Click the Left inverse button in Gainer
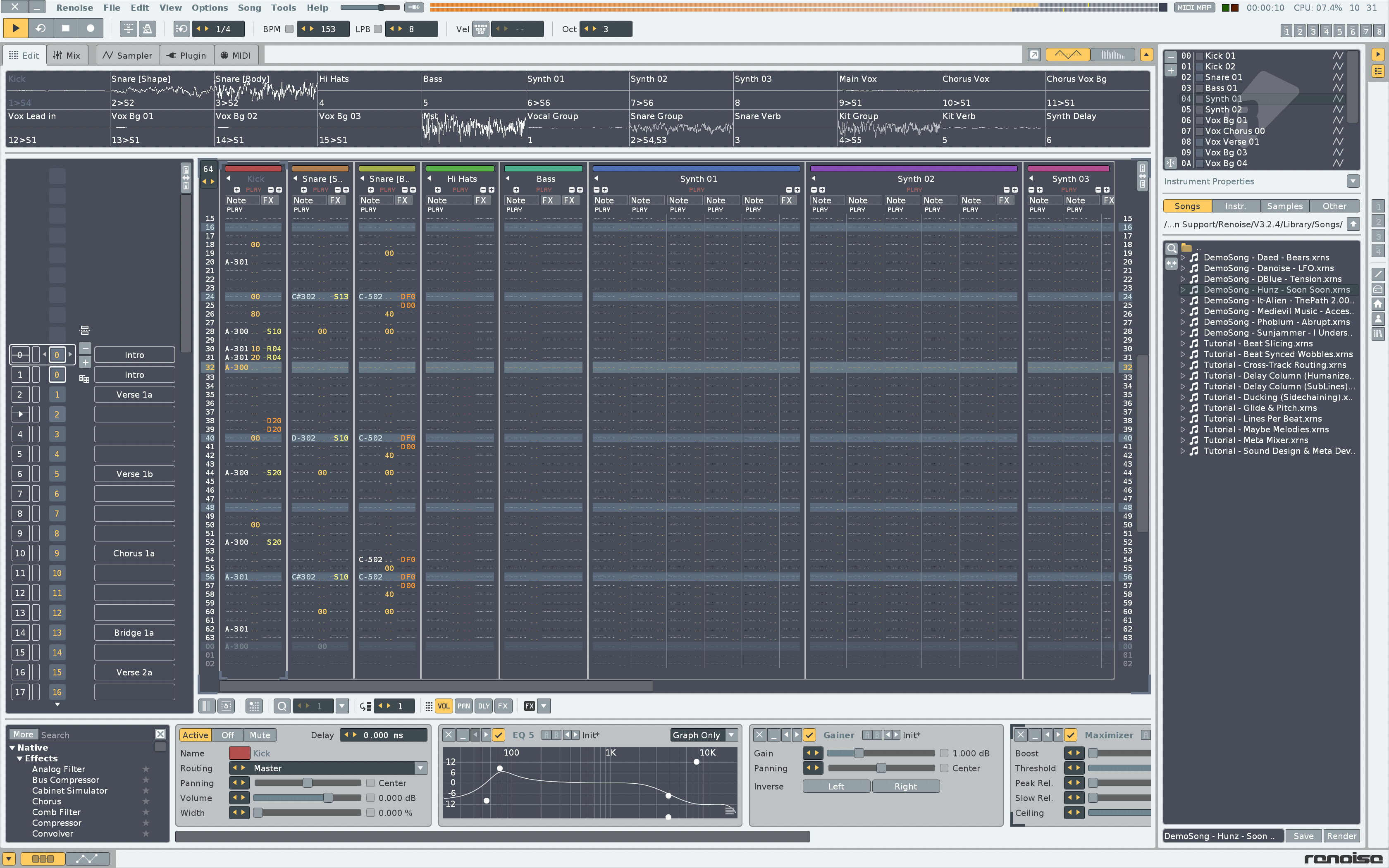Screen dimensions: 1389x868 [x=836, y=787]
